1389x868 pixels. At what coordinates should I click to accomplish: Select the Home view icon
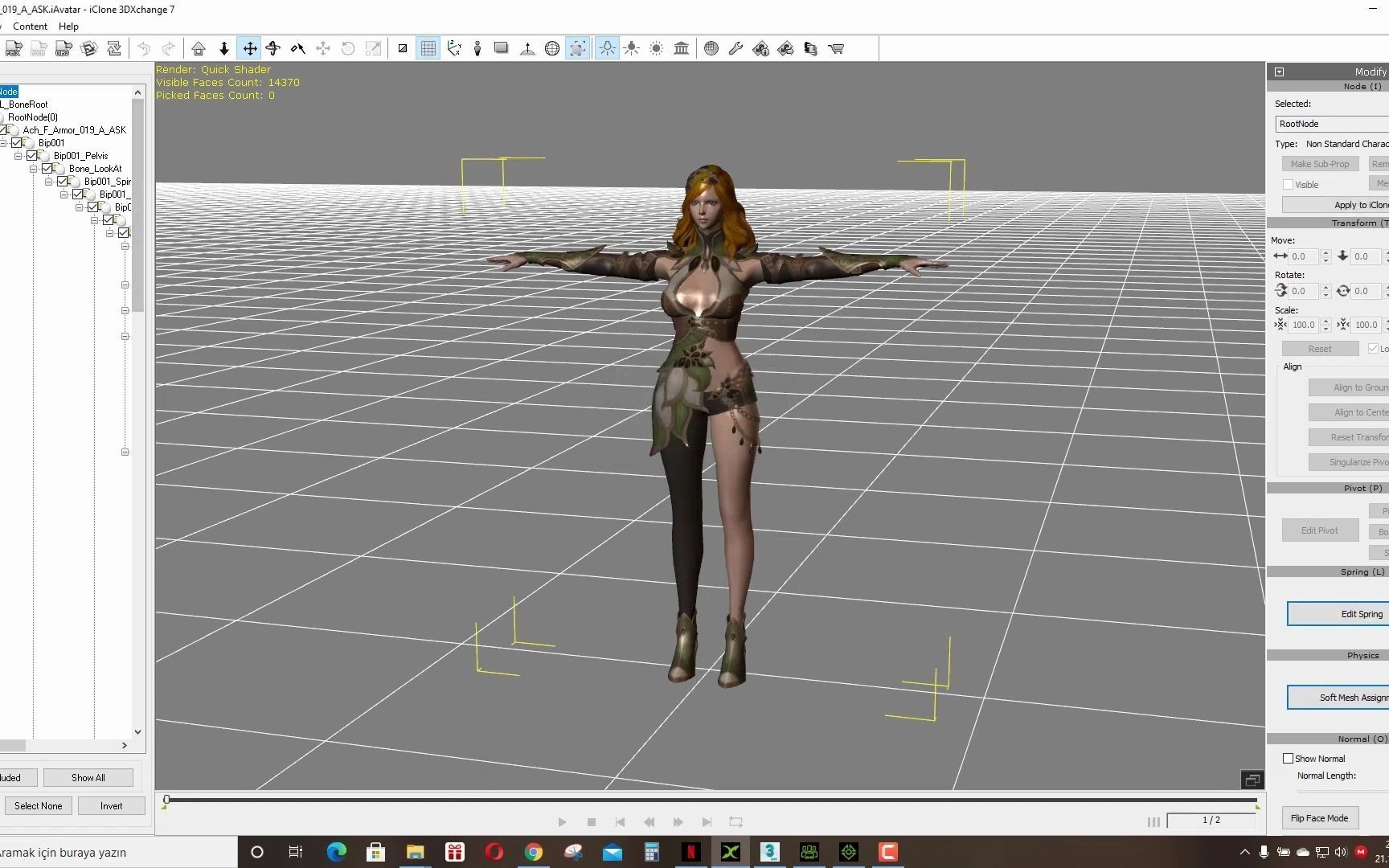(x=199, y=49)
